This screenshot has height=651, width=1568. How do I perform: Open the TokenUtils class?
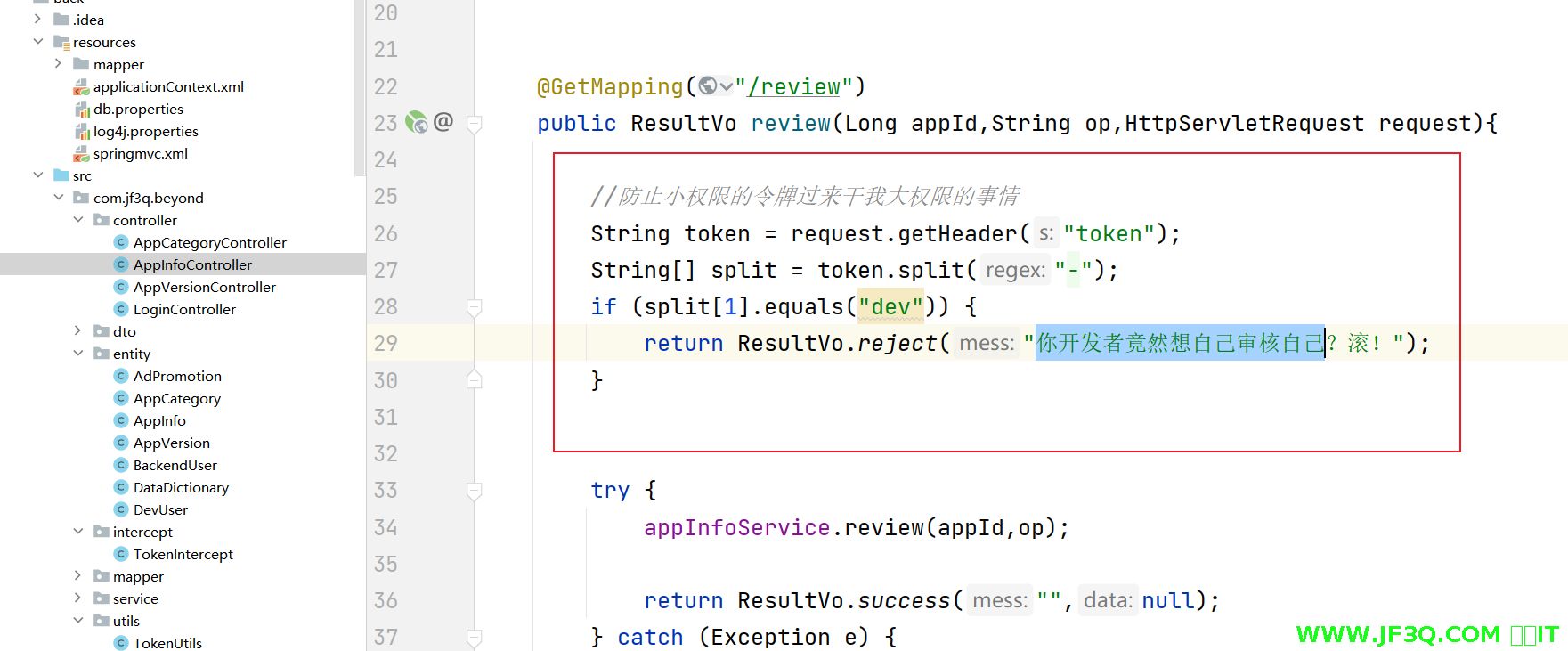167,643
